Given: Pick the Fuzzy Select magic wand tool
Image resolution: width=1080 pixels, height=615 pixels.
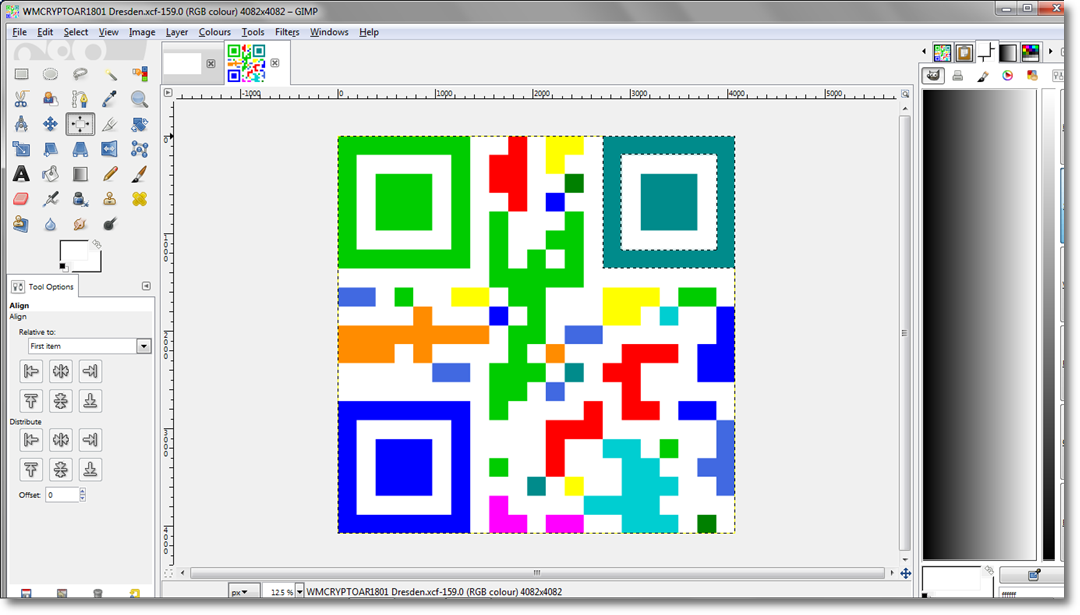Looking at the screenshot, I should tap(110, 74).
